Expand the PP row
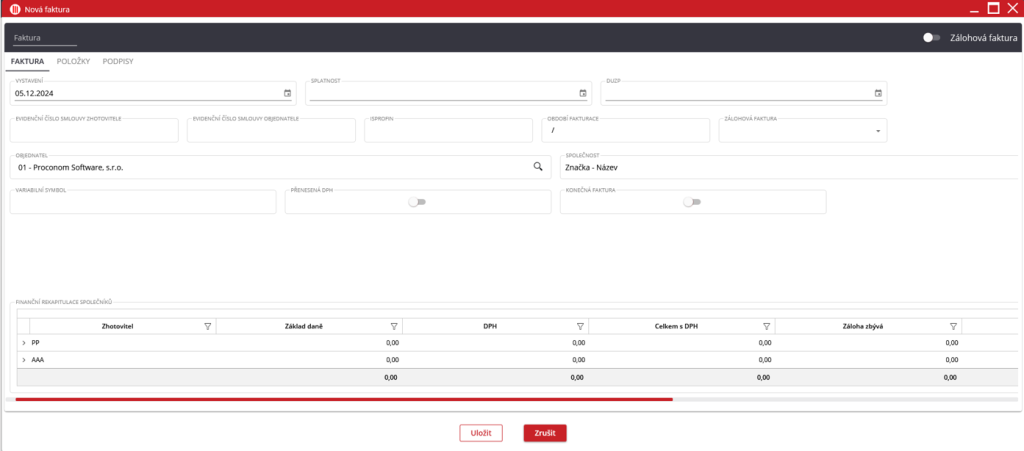 click(x=23, y=343)
